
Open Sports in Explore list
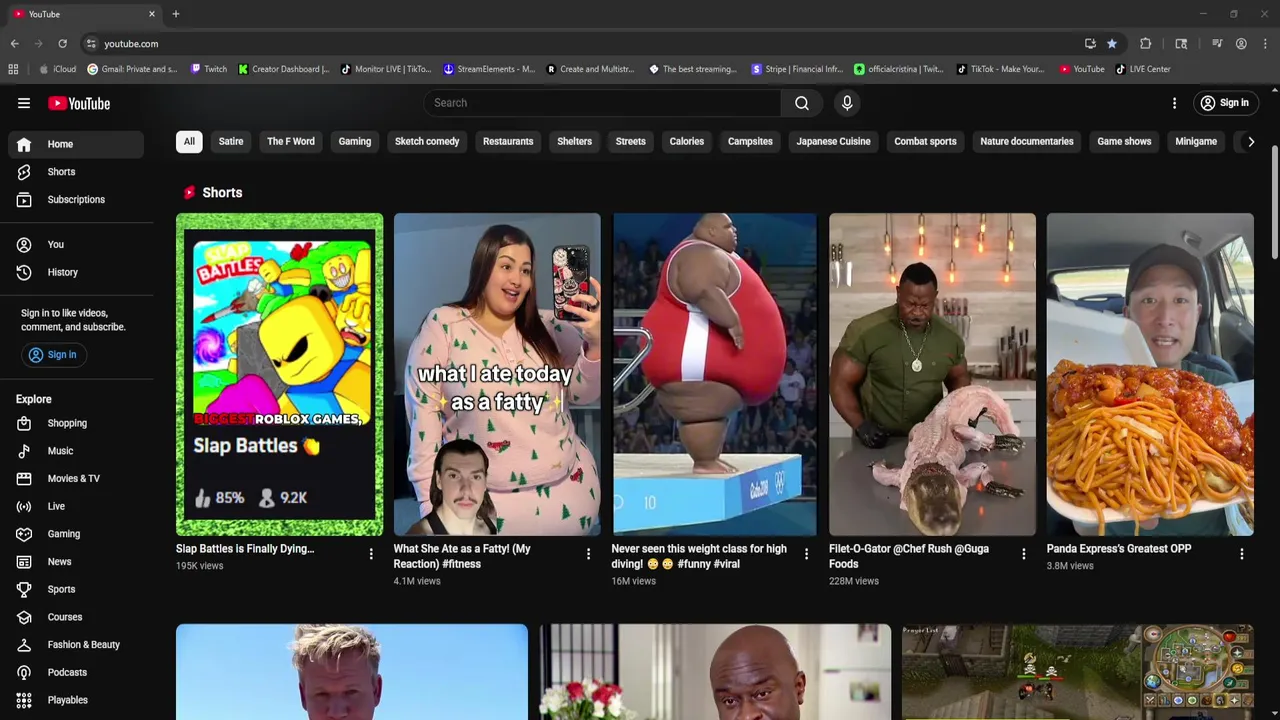pos(76,589)
